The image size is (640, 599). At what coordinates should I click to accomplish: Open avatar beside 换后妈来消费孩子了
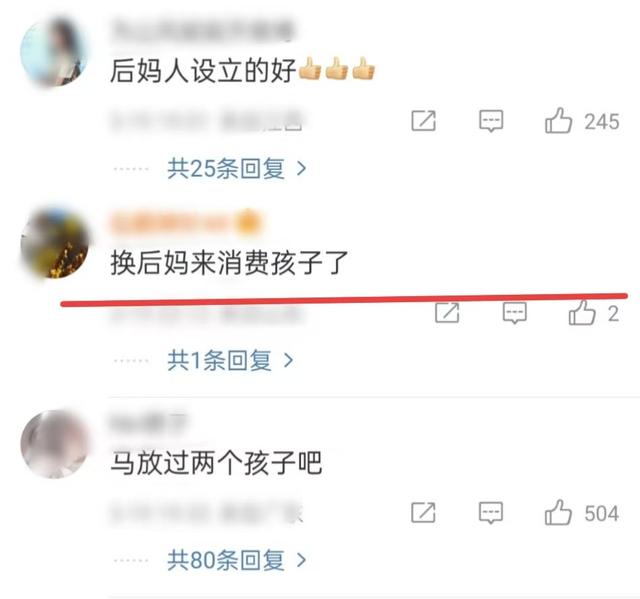pyautogui.click(x=54, y=244)
